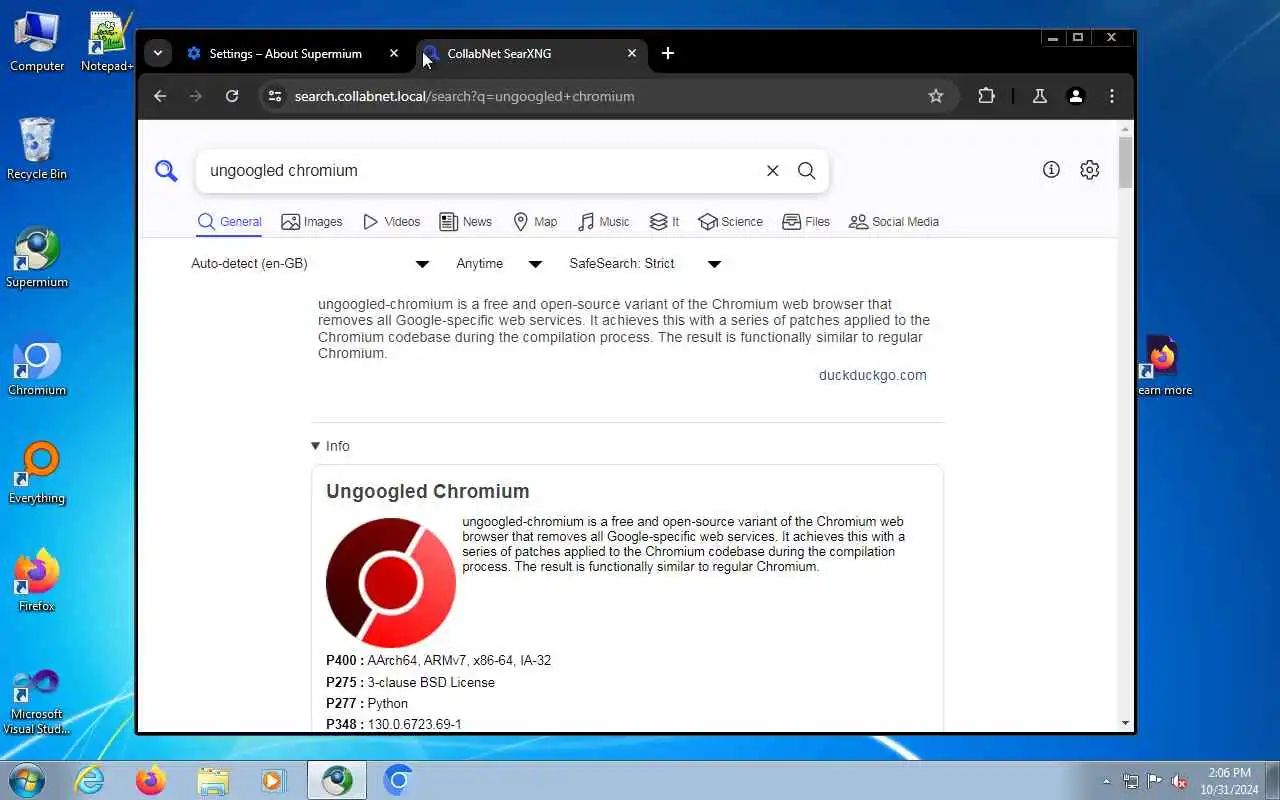Image resolution: width=1280 pixels, height=800 pixels.
Task: Submit search with magnifier button
Action: (x=807, y=171)
